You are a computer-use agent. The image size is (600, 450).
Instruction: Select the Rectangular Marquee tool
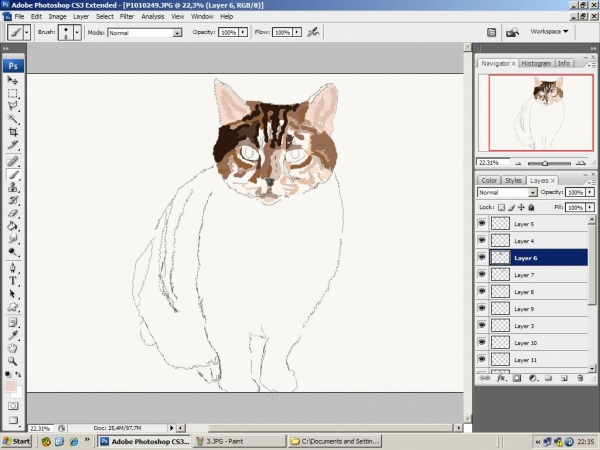point(13,93)
